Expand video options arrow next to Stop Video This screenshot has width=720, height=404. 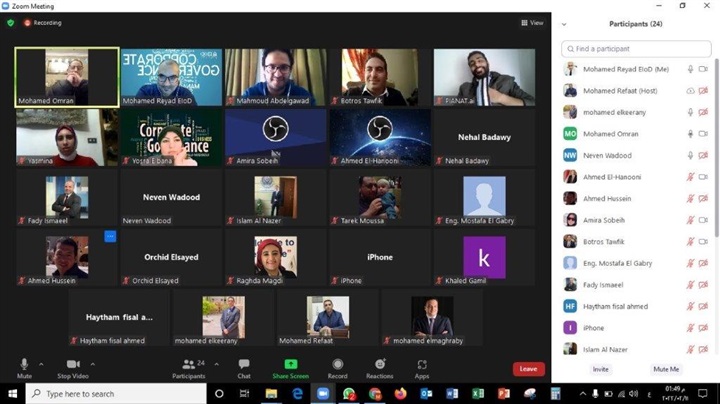[93, 365]
